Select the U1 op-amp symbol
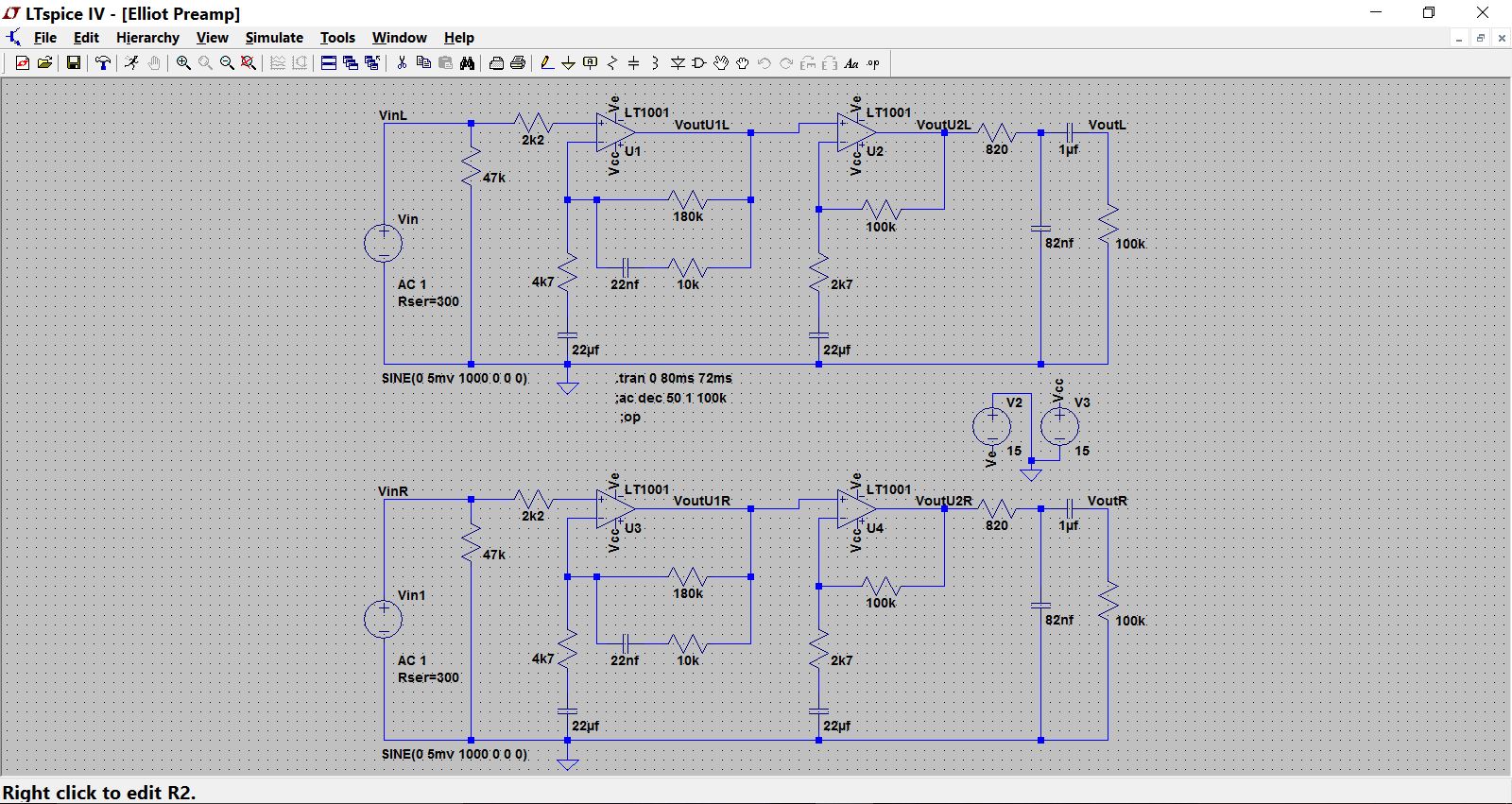This screenshot has width=1512, height=804. tap(614, 133)
